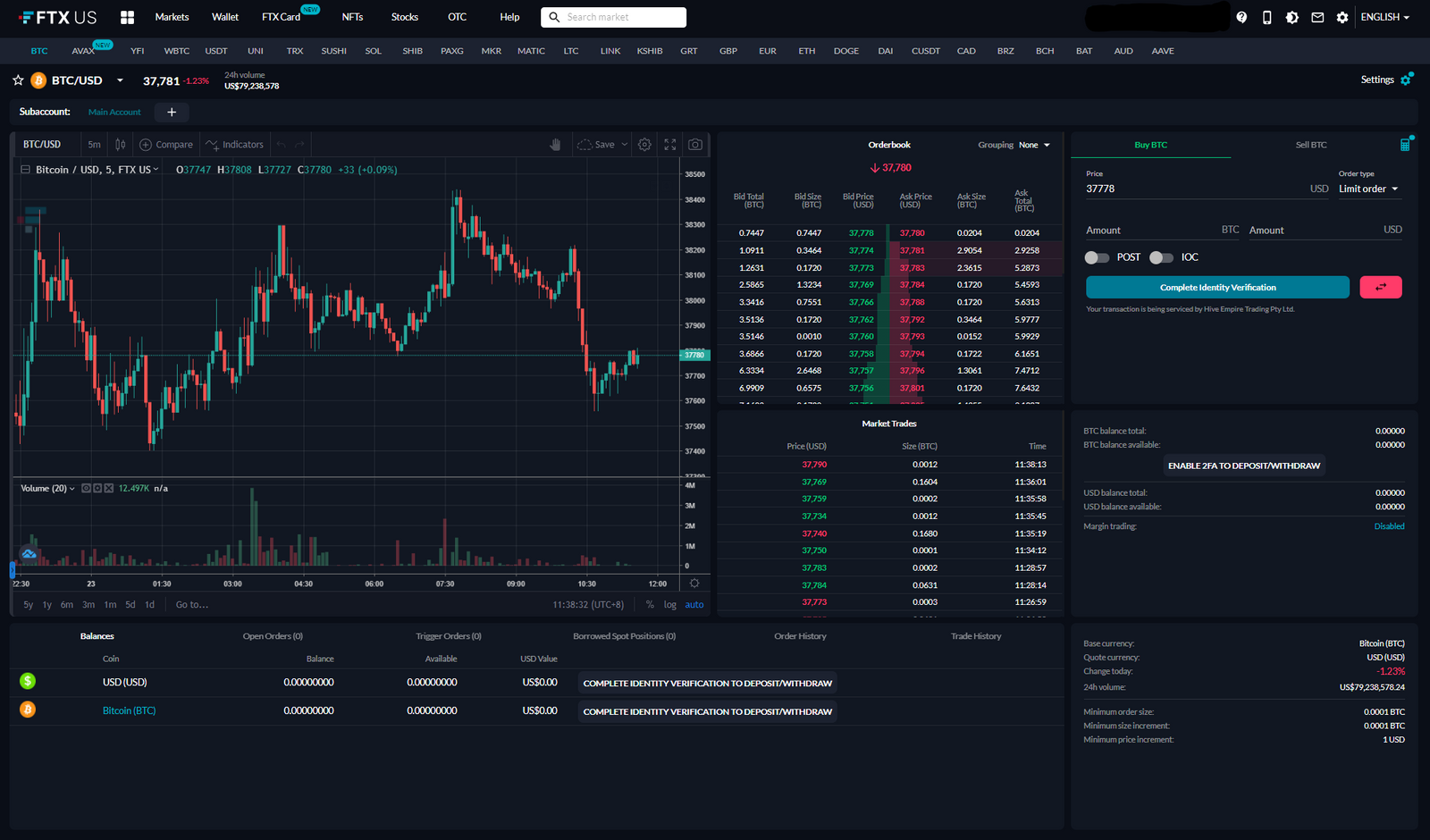Screen dimensions: 1430x840
Task: Favorite BTC/USD with the star icon
Action: pyautogui.click(x=18, y=80)
